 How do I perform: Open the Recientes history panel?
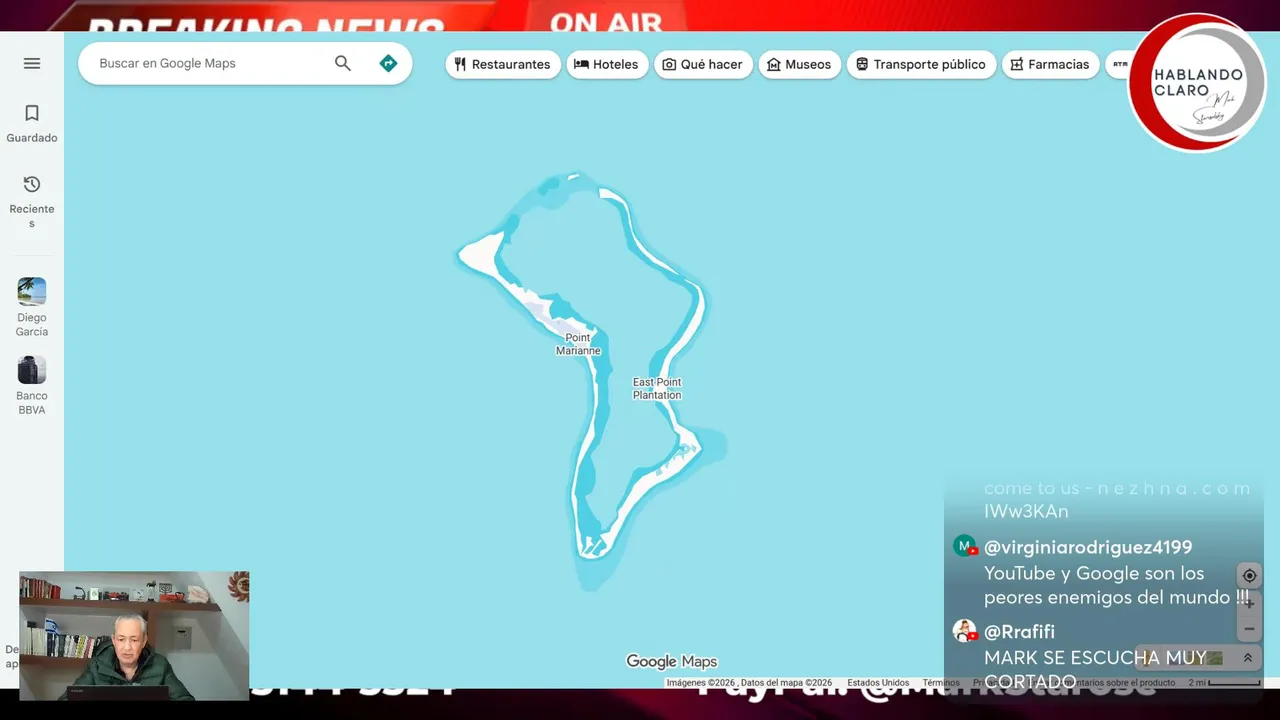32,201
